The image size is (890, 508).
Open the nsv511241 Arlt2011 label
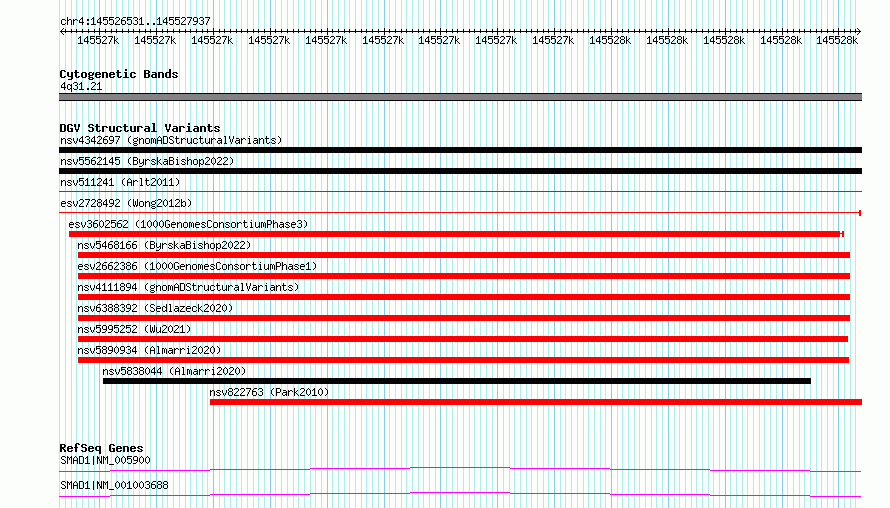pyautogui.click(x=120, y=182)
